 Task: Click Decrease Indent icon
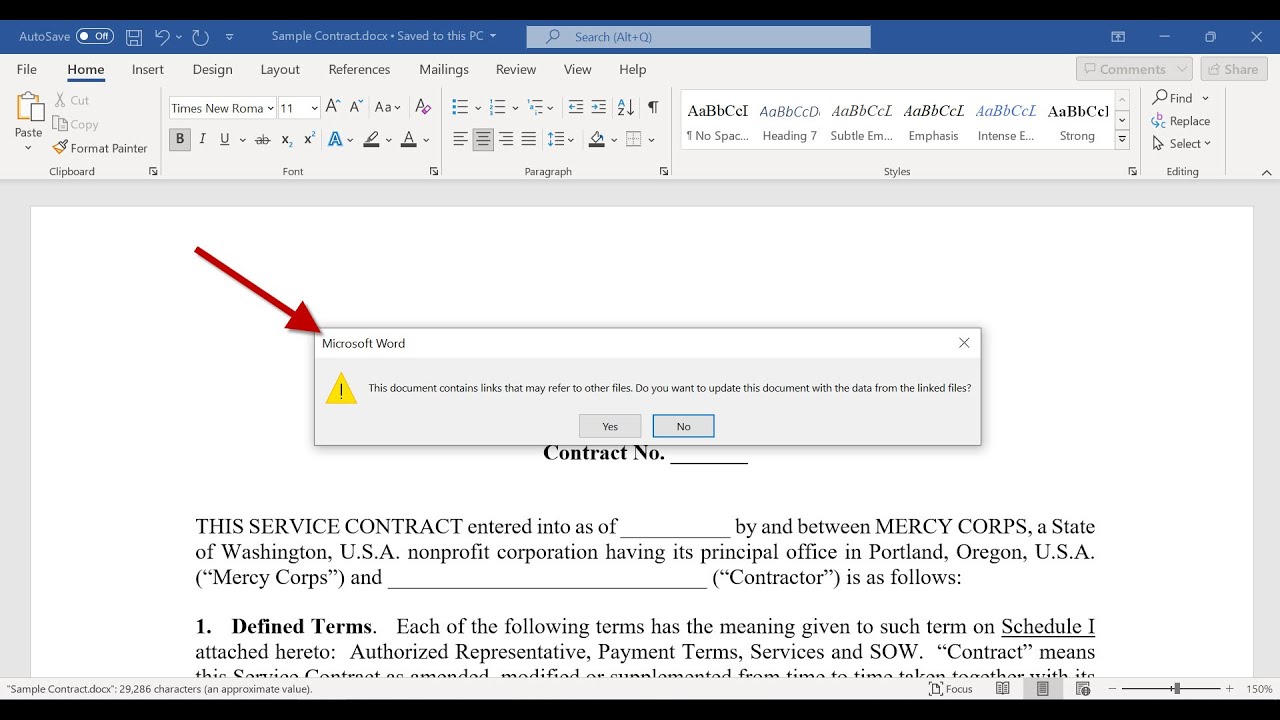pyautogui.click(x=576, y=107)
